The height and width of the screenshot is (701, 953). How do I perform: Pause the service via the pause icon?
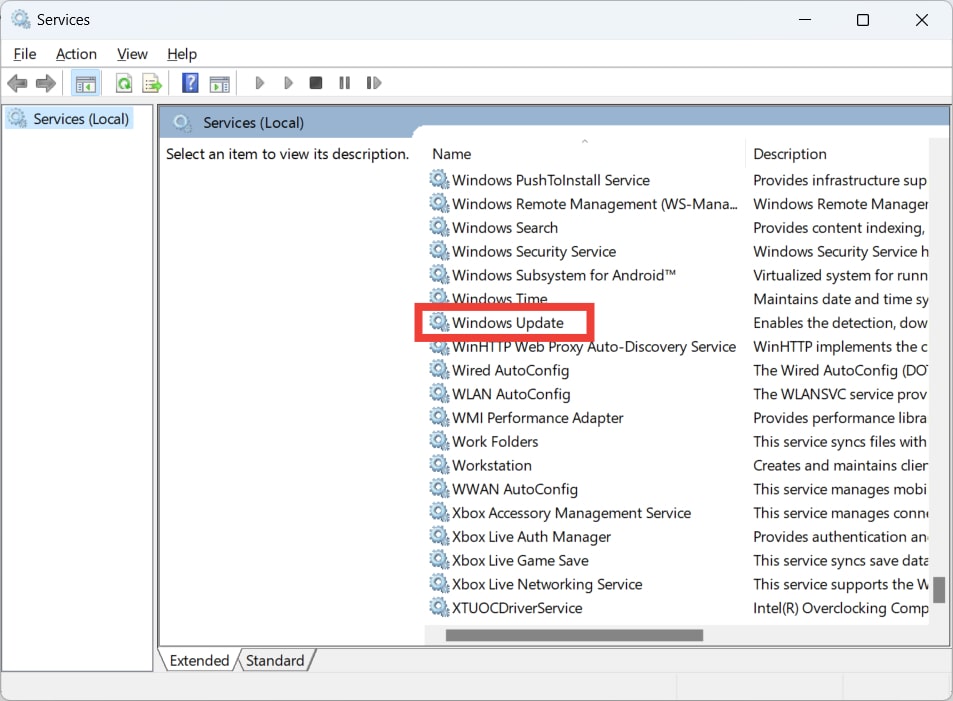[344, 83]
